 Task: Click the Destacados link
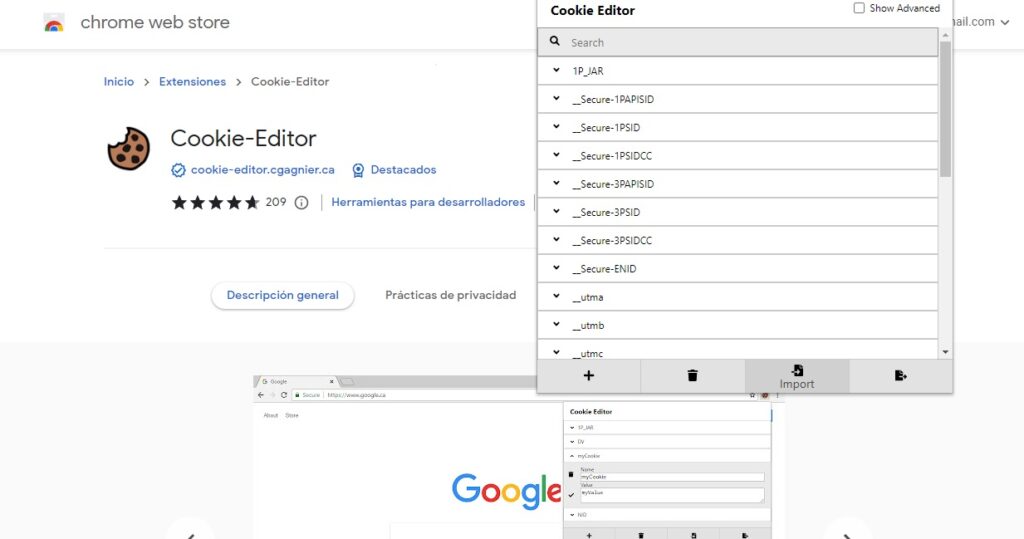(404, 170)
